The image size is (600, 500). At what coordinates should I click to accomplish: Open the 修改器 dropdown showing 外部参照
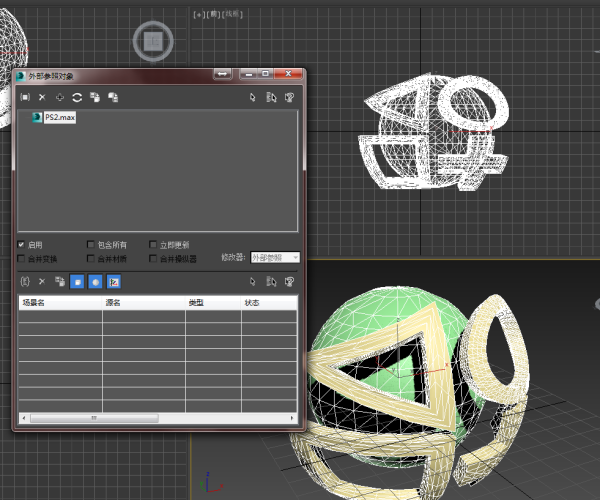(x=275, y=257)
